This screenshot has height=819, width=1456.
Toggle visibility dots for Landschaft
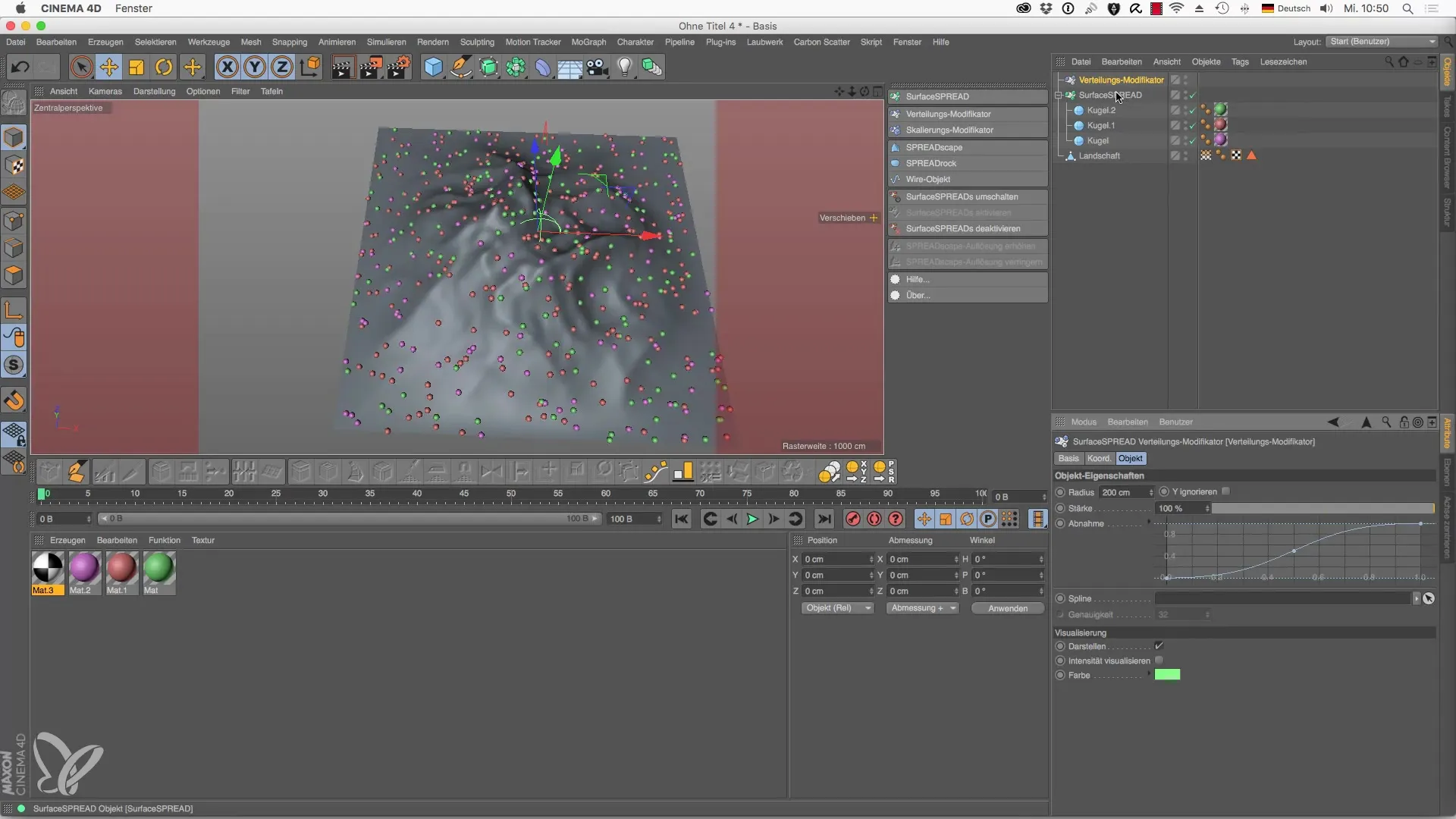tap(1186, 155)
